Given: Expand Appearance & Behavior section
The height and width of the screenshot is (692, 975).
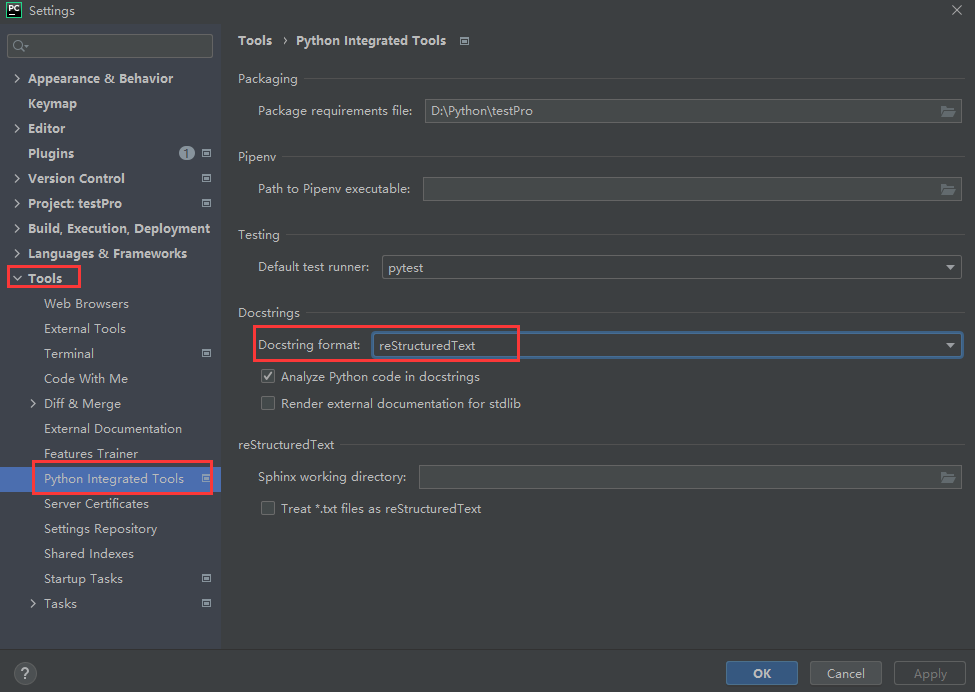Looking at the screenshot, I should 17,78.
